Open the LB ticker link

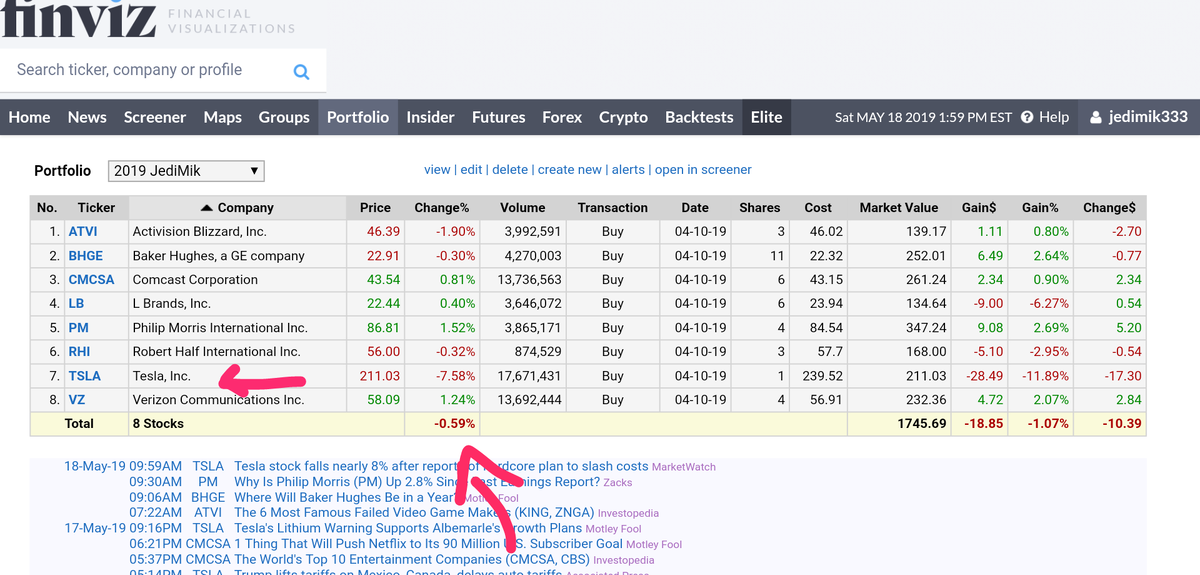point(76,304)
